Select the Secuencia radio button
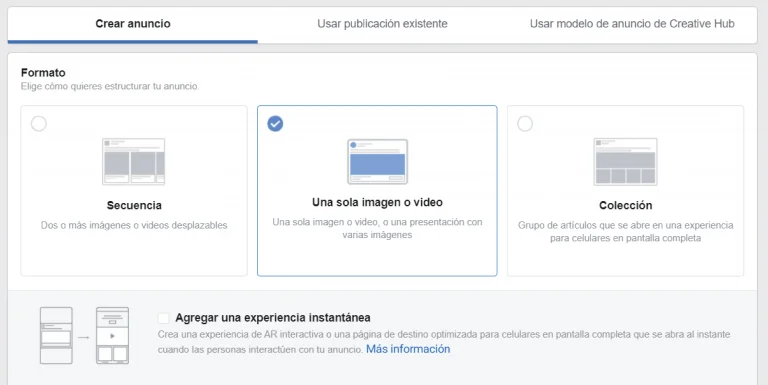The width and height of the screenshot is (768, 385). tap(39, 123)
